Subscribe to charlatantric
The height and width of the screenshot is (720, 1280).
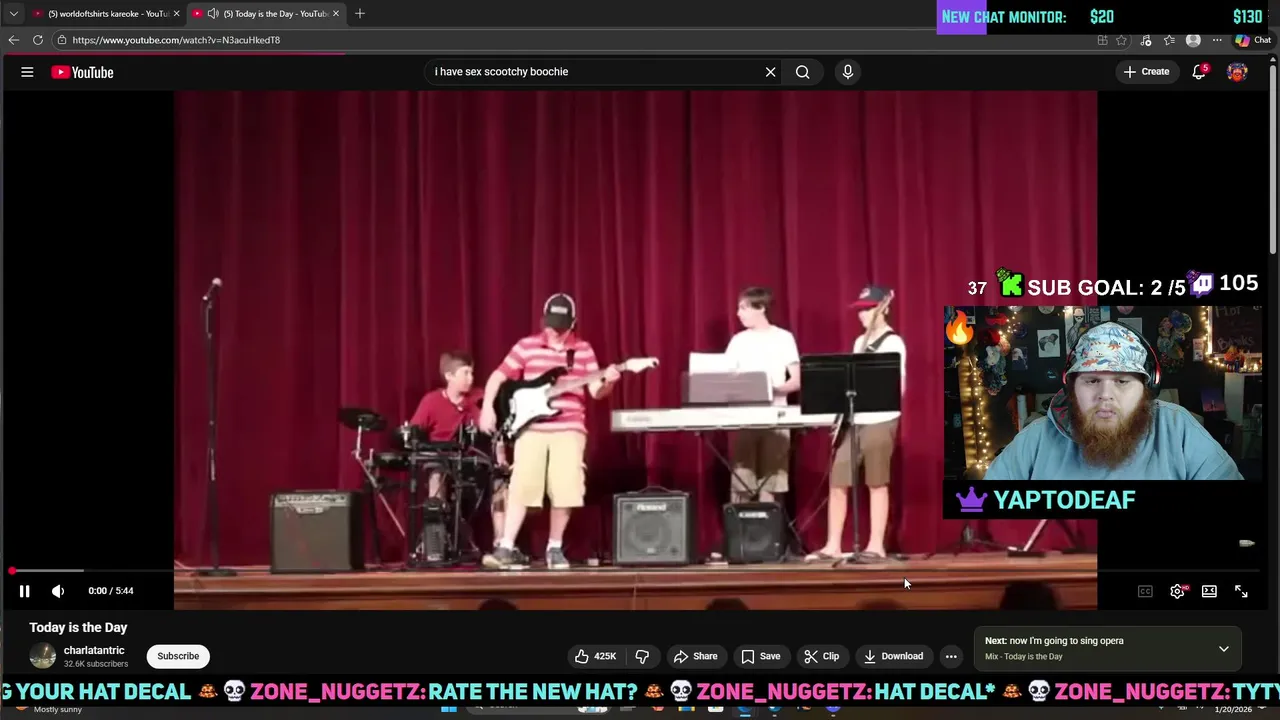click(178, 656)
